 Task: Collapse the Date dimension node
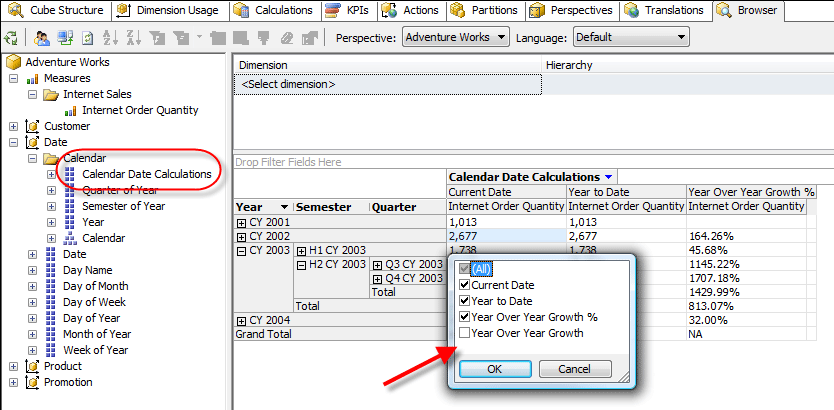(14, 143)
